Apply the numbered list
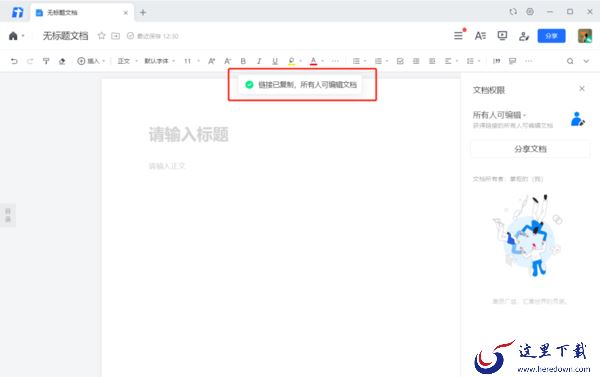This screenshot has width=600, height=377. 378,61
